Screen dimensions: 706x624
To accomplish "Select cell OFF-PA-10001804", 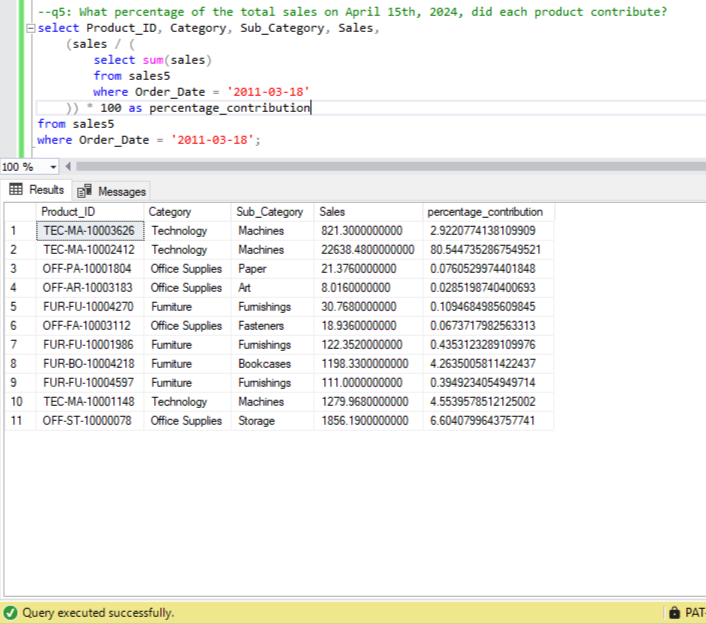I will tap(90, 269).
